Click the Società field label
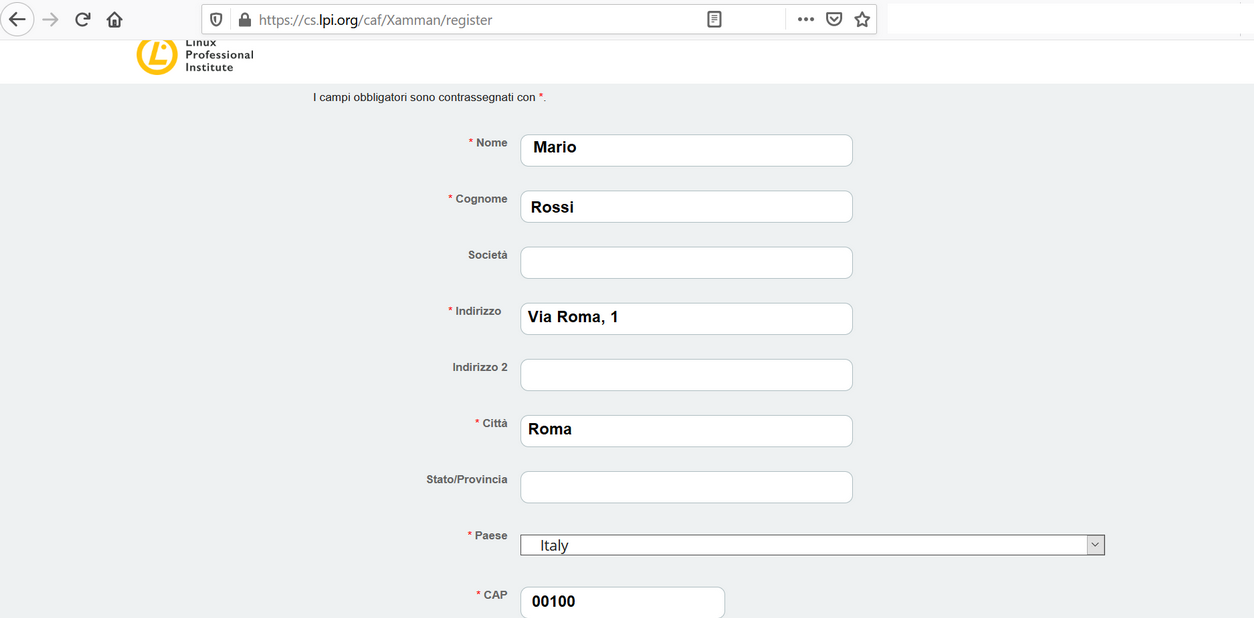 pyautogui.click(x=488, y=255)
